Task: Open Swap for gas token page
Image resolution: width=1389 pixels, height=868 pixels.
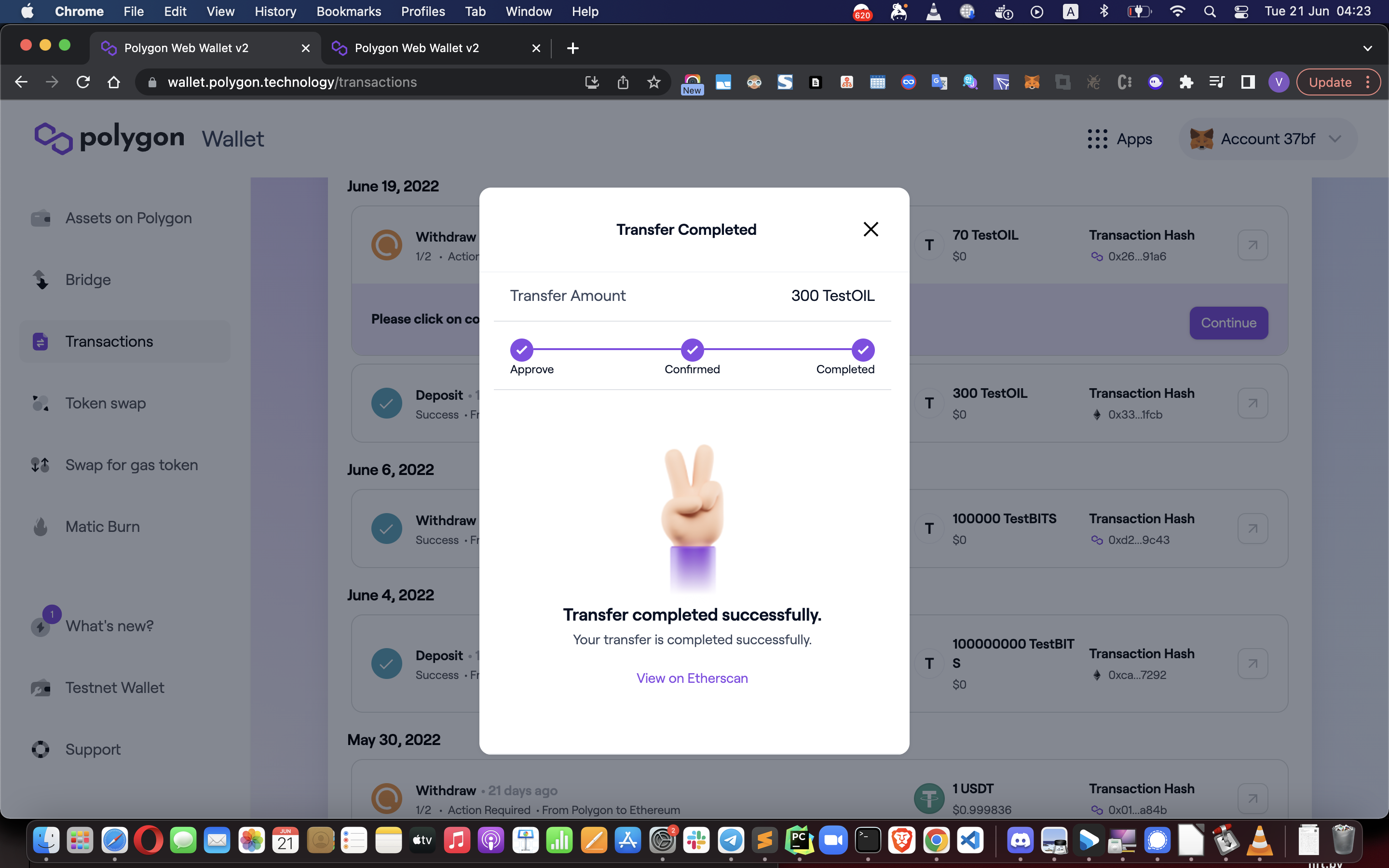Action: [132, 465]
